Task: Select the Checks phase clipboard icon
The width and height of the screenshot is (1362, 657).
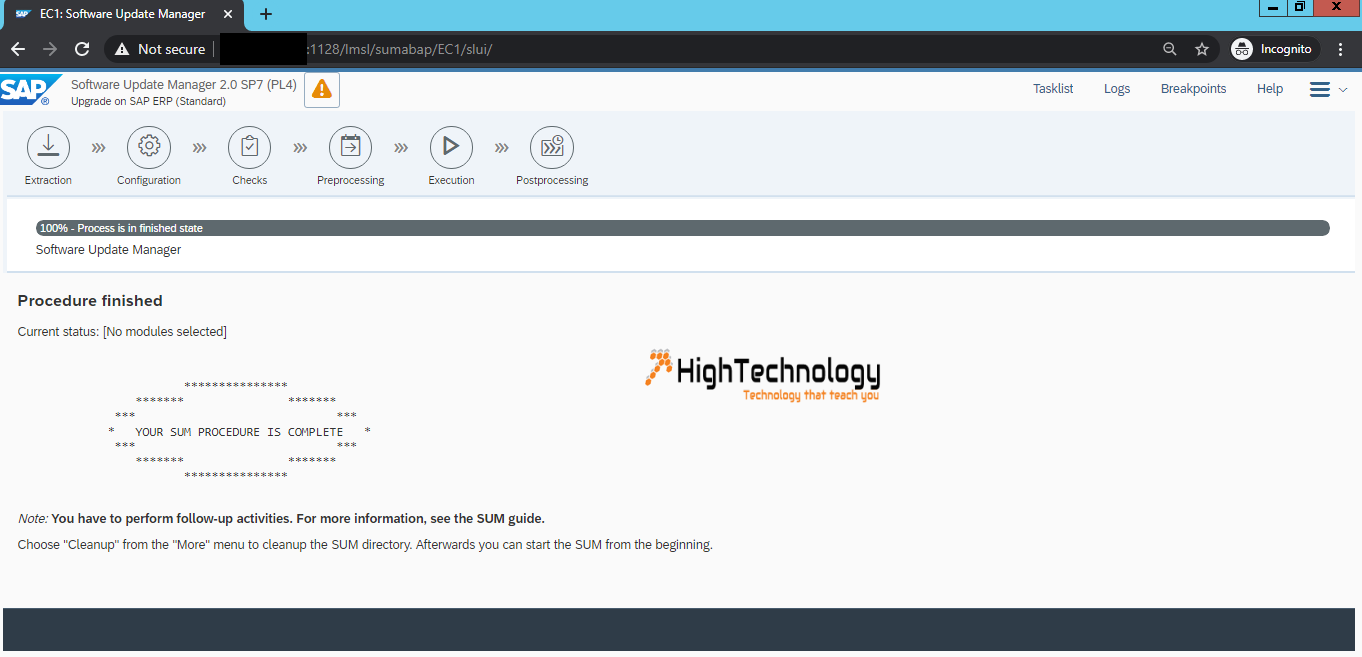Action: (250, 147)
